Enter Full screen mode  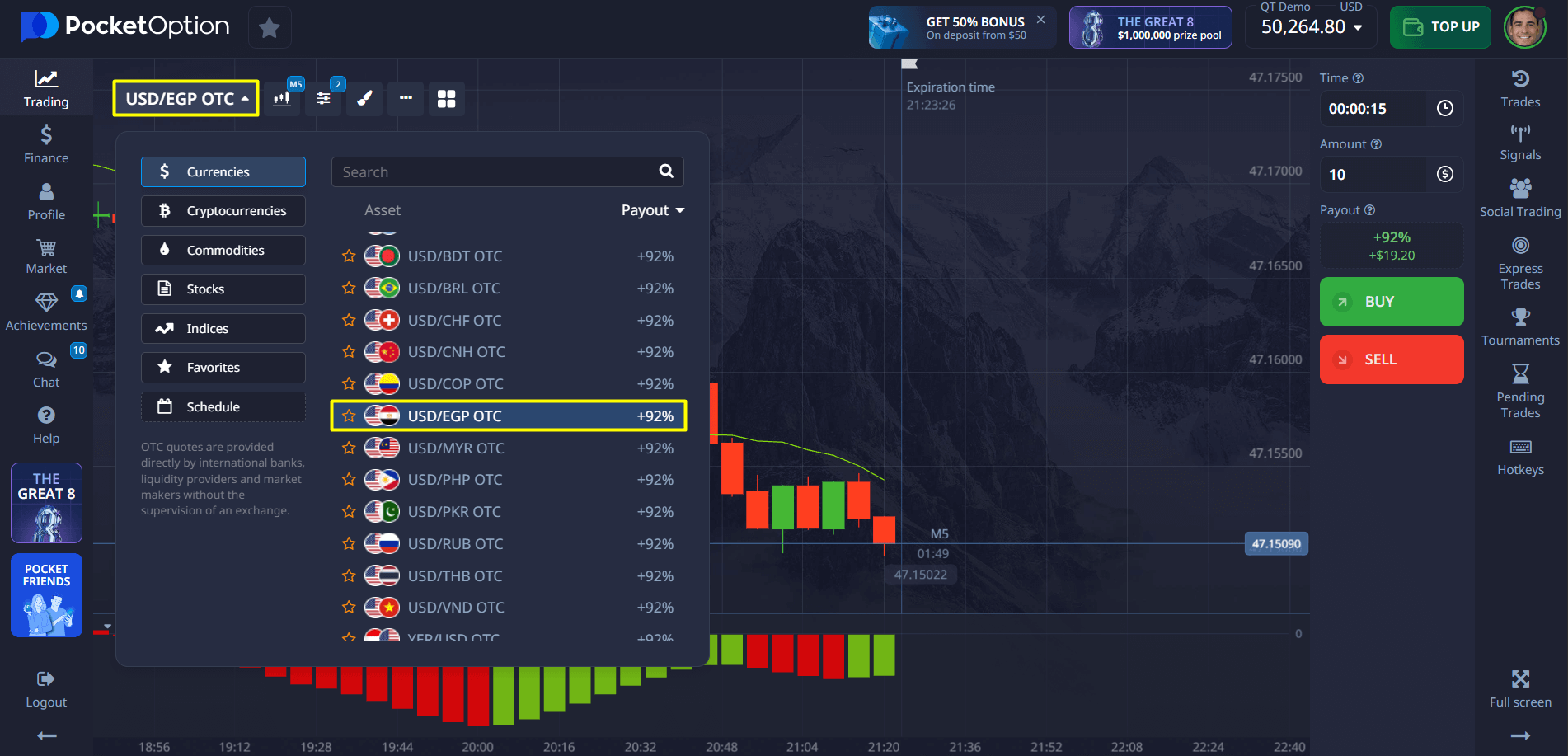click(1519, 689)
